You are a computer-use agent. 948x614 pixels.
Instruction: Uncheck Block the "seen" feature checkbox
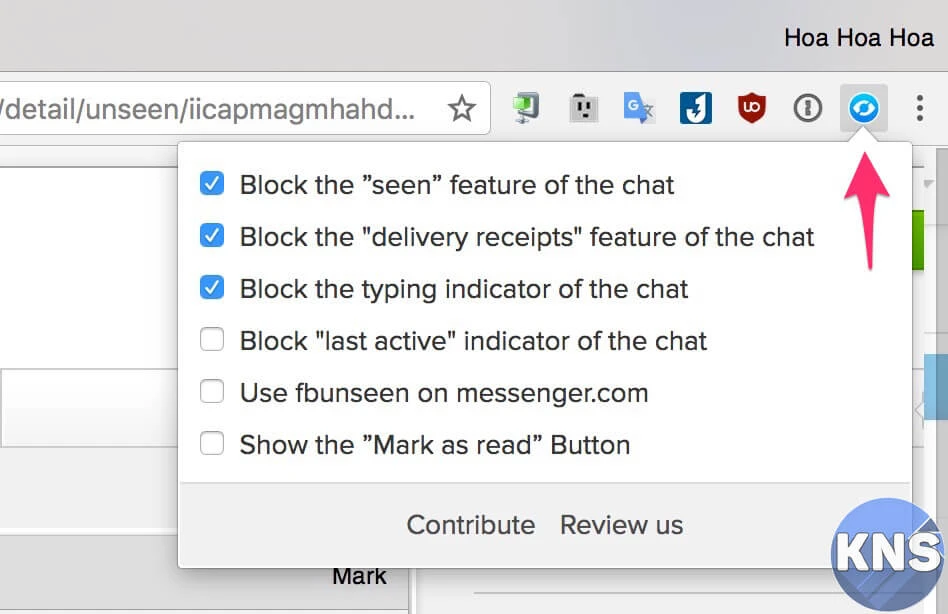point(212,184)
